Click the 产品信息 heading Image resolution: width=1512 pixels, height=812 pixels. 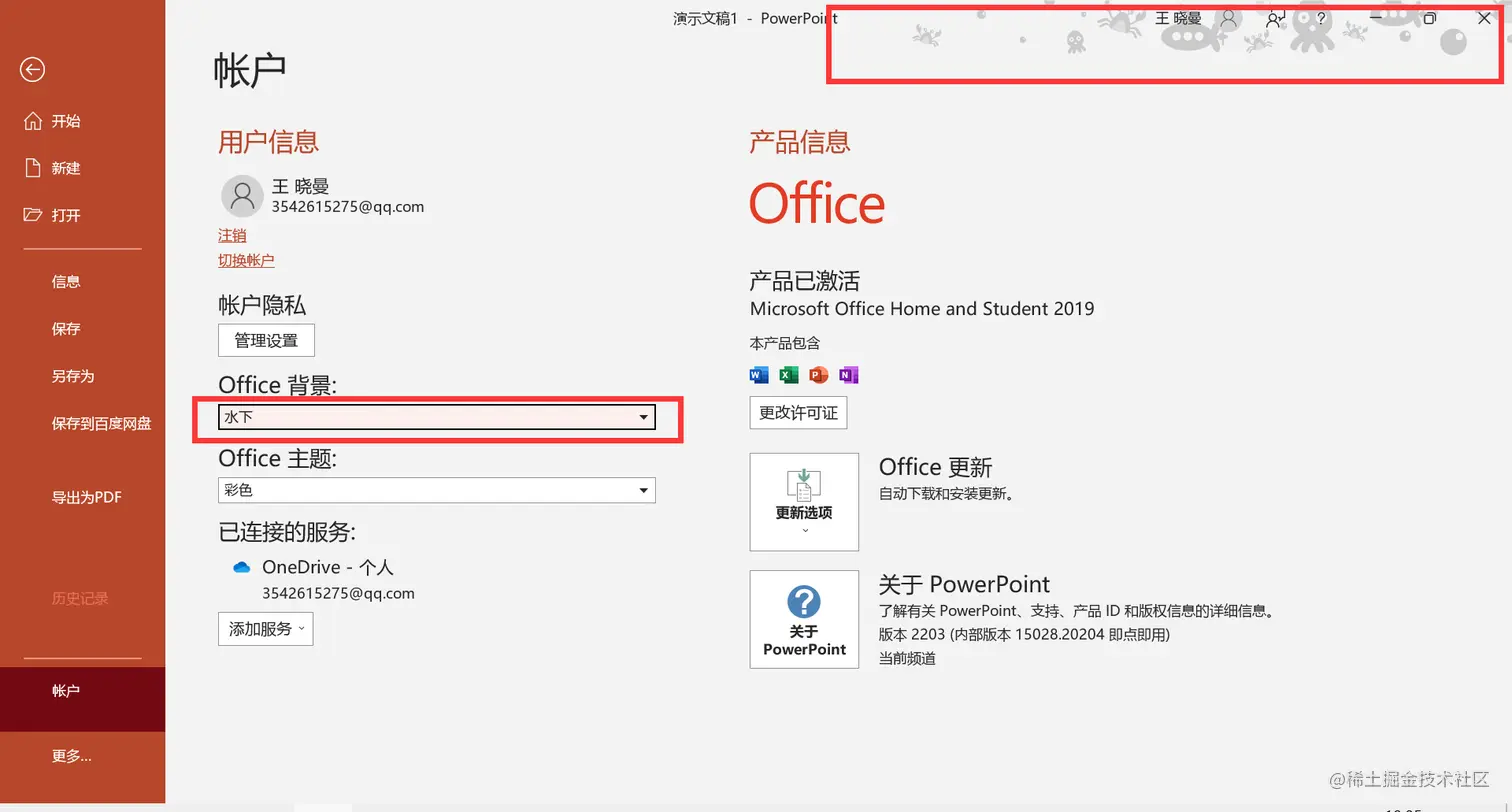[x=800, y=142]
